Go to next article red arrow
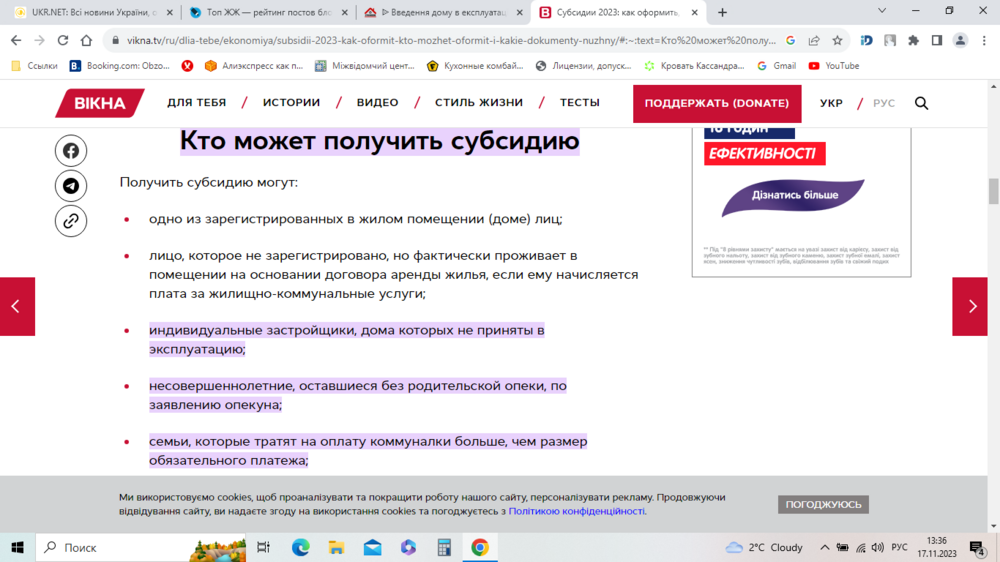1000x562 pixels. click(969, 306)
